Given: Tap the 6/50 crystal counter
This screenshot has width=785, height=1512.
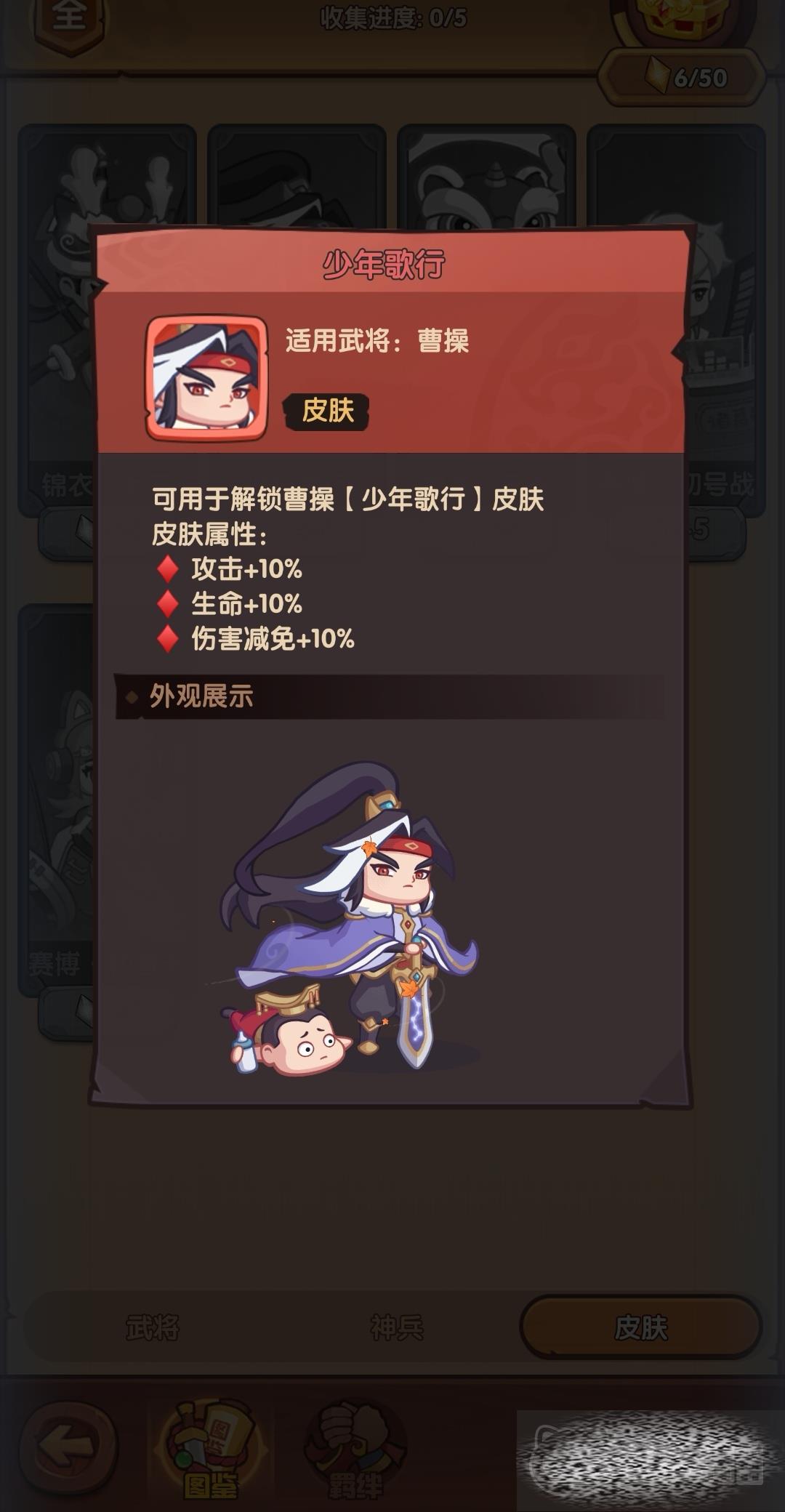Looking at the screenshot, I should 682,77.
